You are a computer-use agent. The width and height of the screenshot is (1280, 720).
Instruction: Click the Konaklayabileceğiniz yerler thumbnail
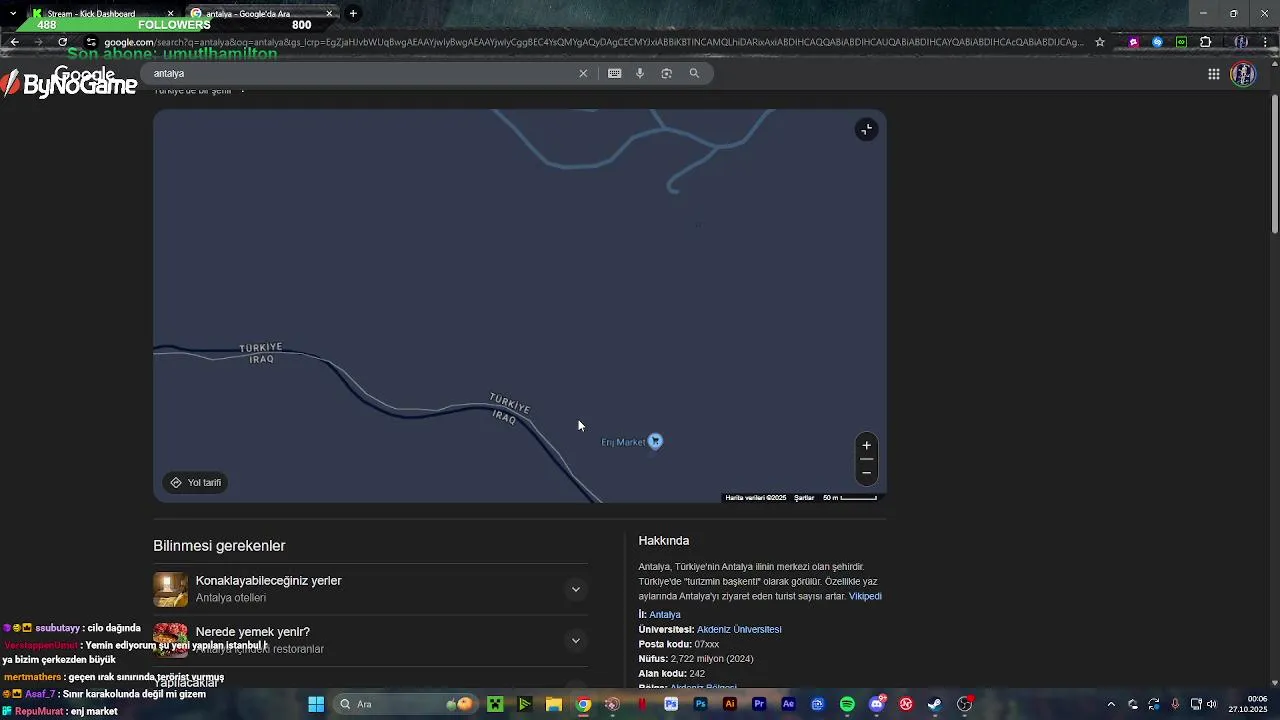(170, 589)
